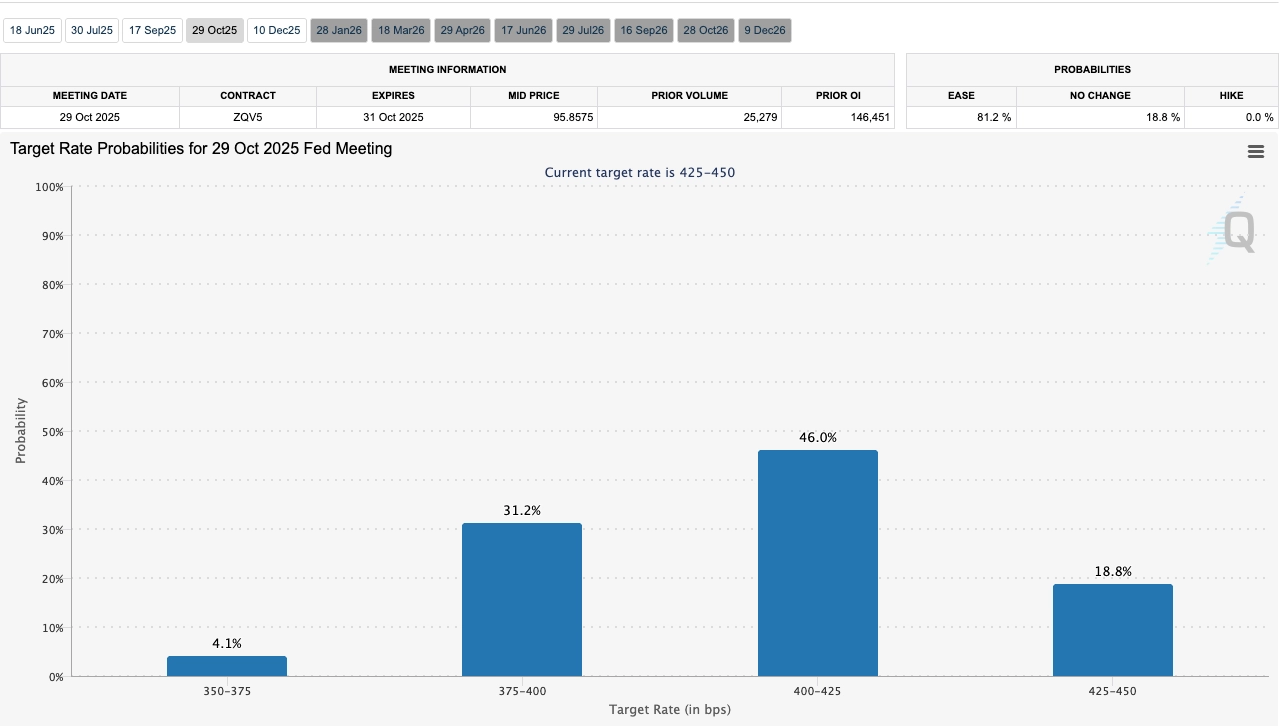Choose the 10 Dec25 meeting tab
This screenshot has height=726, width=1287.
(x=276, y=31)
